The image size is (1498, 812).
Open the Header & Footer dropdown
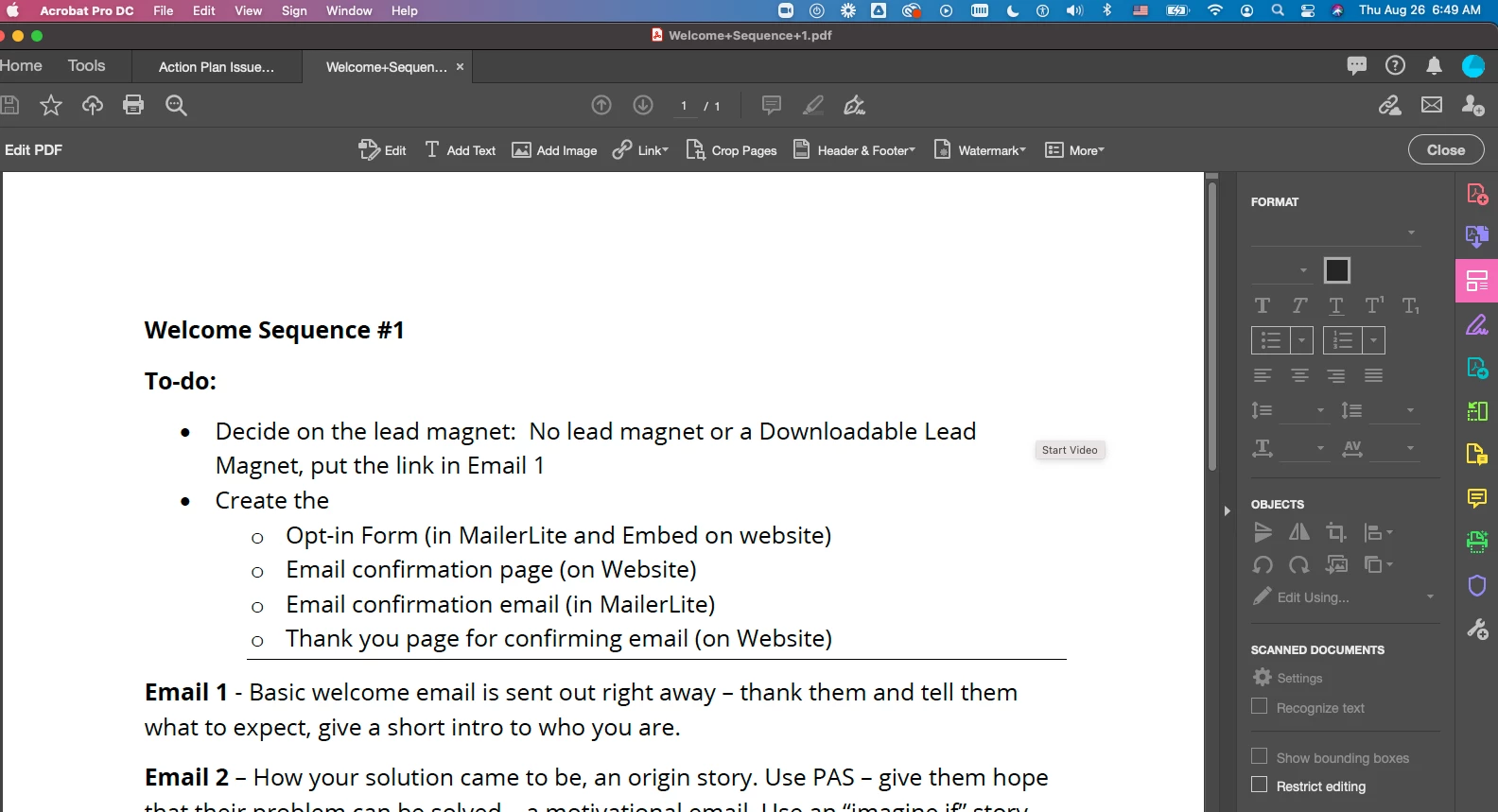tap(854, 150)
